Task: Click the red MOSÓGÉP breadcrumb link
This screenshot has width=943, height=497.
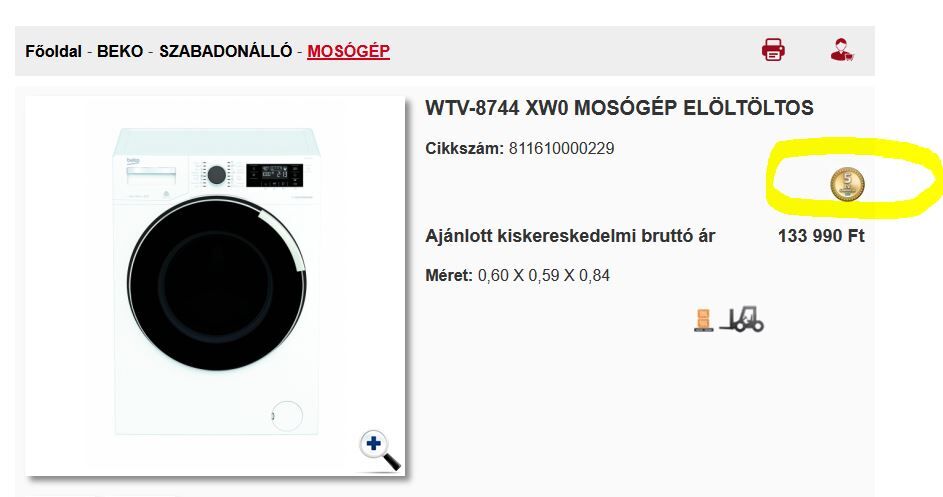Action: (x=348, y=51)
